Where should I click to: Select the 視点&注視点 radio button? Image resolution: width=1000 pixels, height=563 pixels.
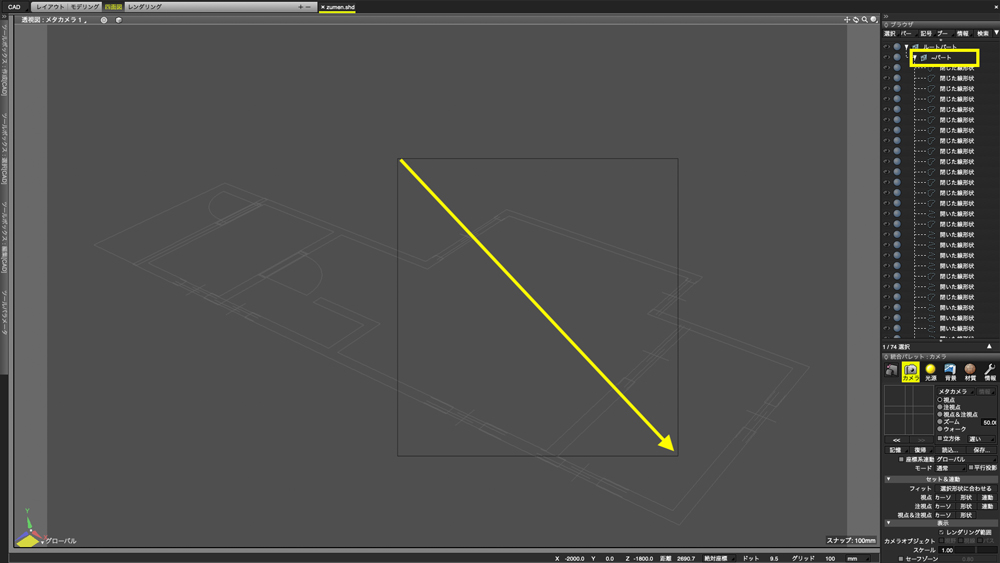[x=939, y=414]
